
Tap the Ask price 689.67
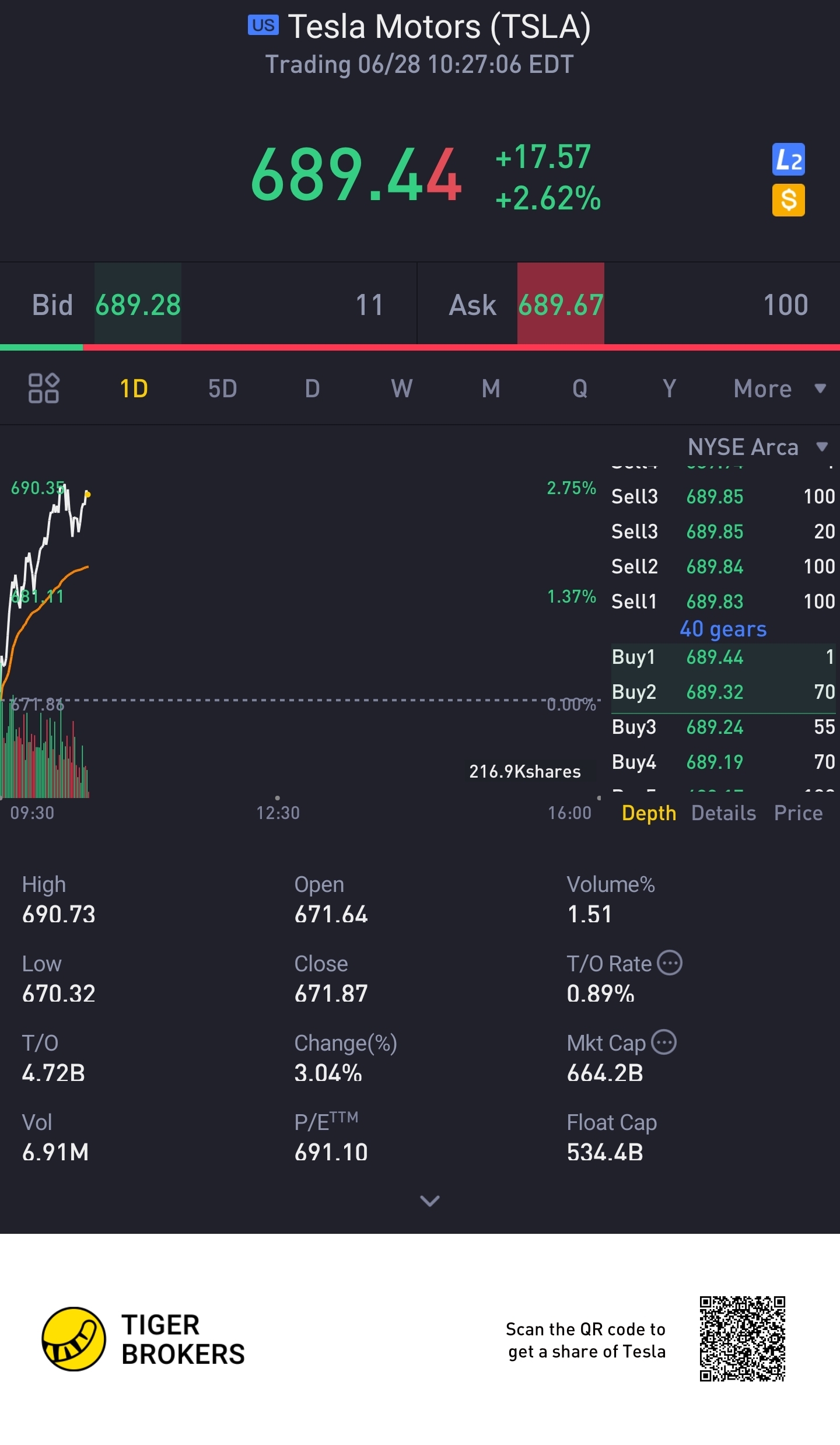[x=561, y=305]
